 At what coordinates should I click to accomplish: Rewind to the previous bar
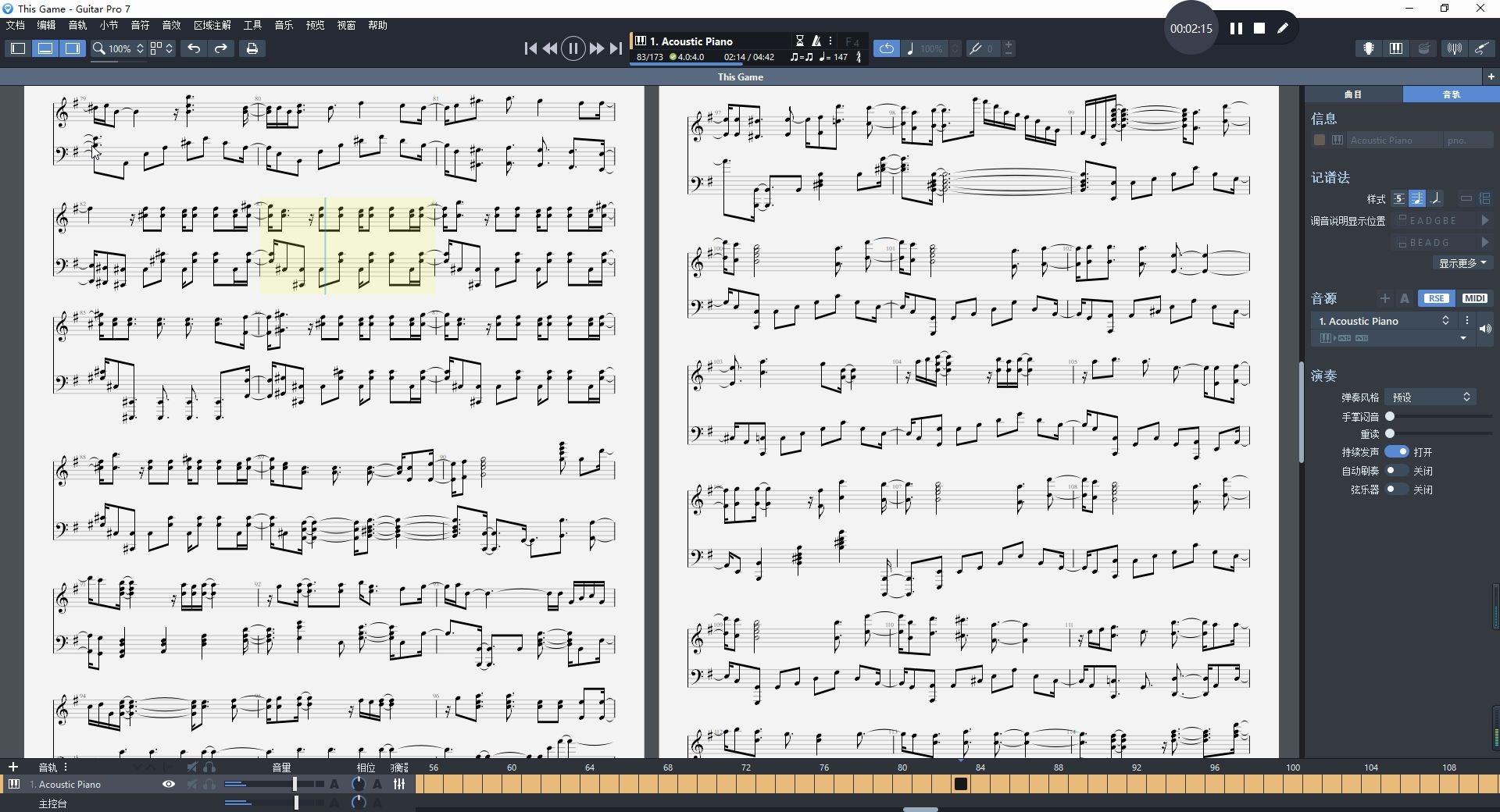pos(550,48)
